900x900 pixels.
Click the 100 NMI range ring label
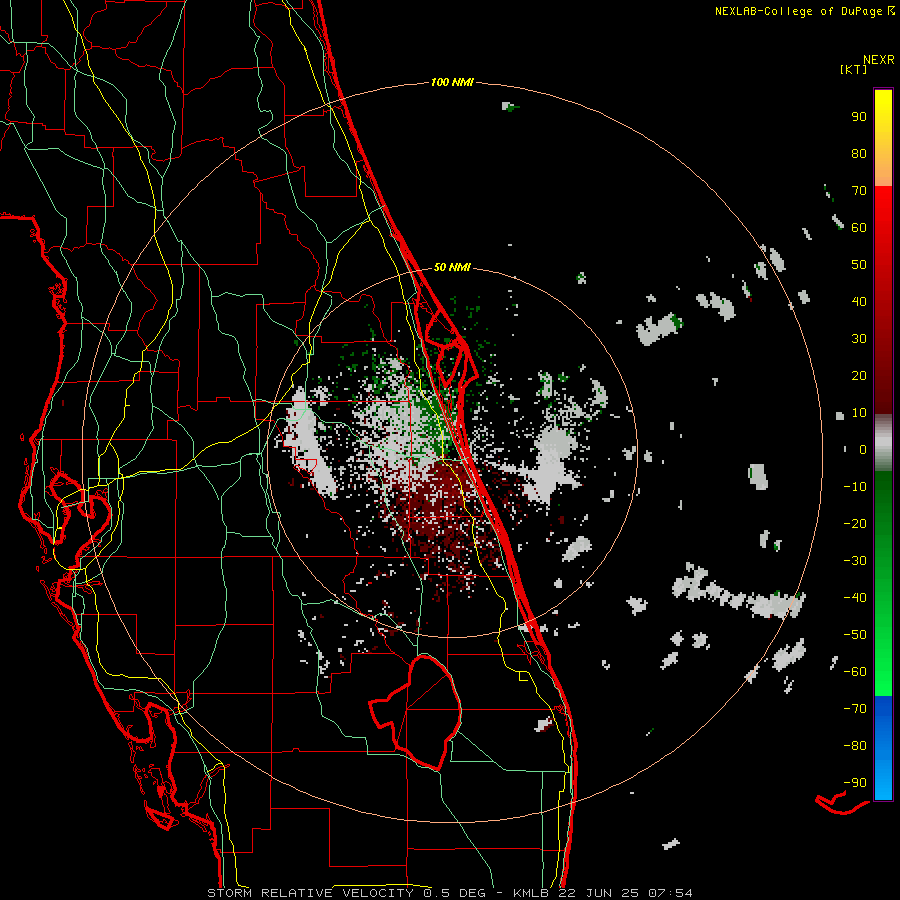point(452,82)
